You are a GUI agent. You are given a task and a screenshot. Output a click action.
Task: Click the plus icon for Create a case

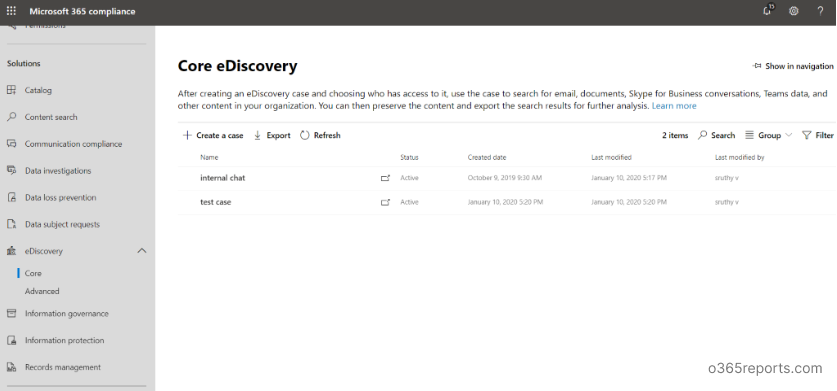point(187,135)
